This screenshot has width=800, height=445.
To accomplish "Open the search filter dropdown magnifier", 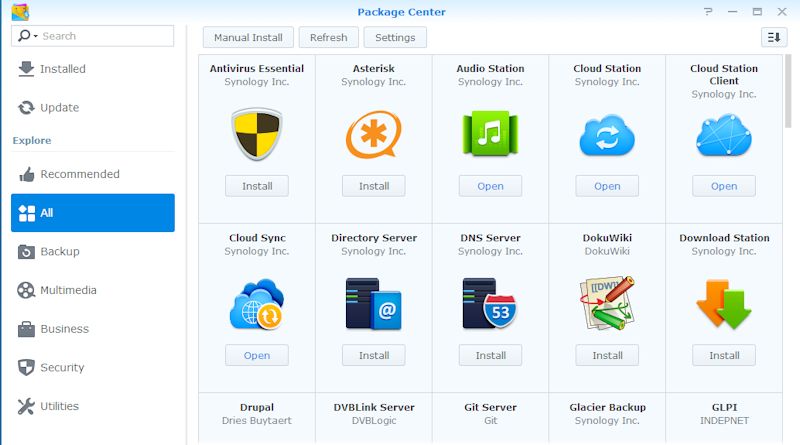I will [27, 36].
